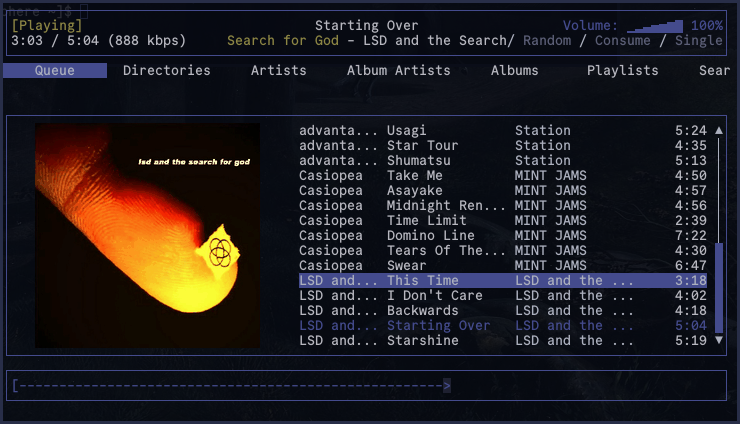Switch to the Queue tab
The image size is (740, 424).
tap(55, 70)
